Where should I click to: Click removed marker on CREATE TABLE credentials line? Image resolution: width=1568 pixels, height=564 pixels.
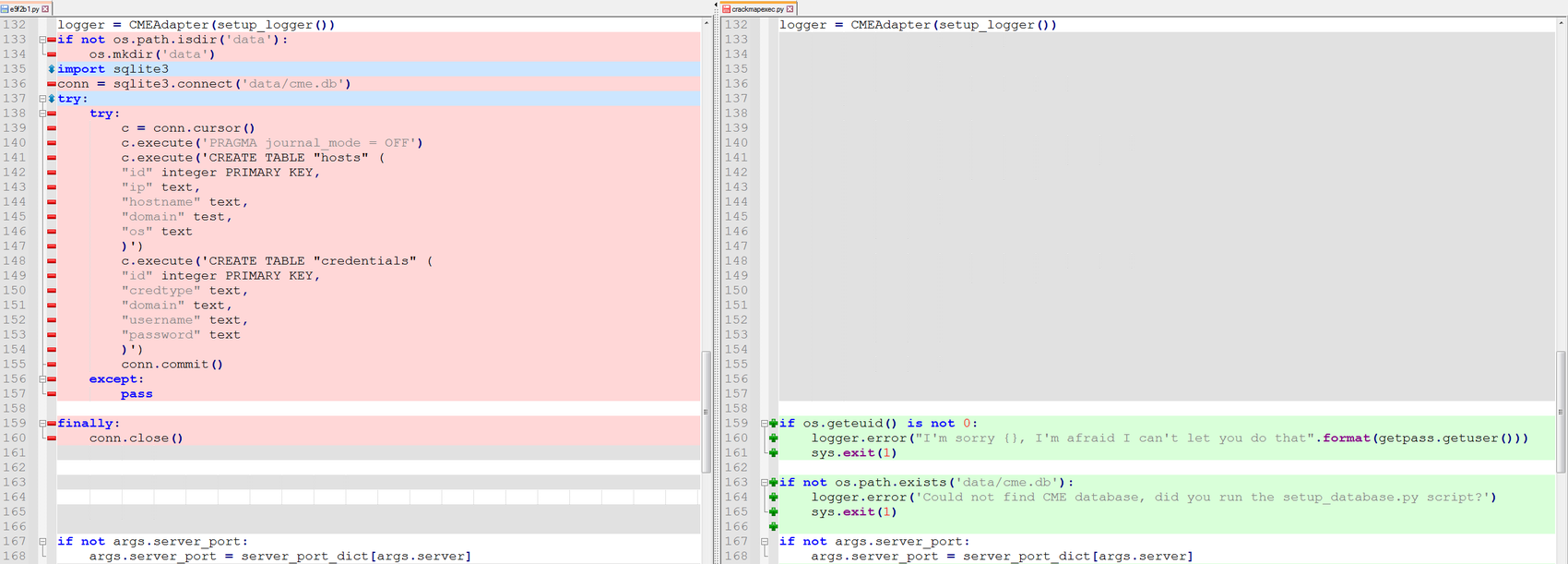[x=52, y=261]
